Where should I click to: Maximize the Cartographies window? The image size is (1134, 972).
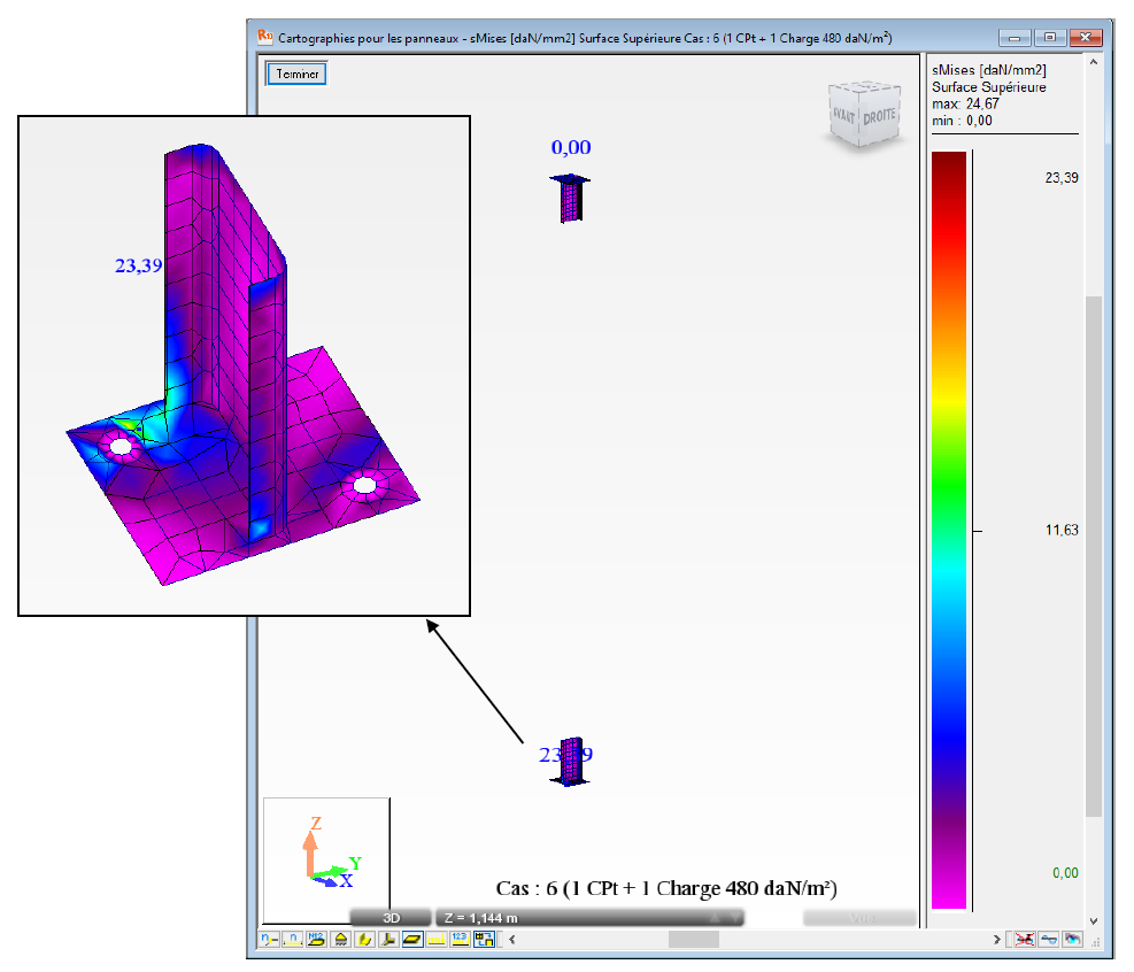tap(1049, 37)
